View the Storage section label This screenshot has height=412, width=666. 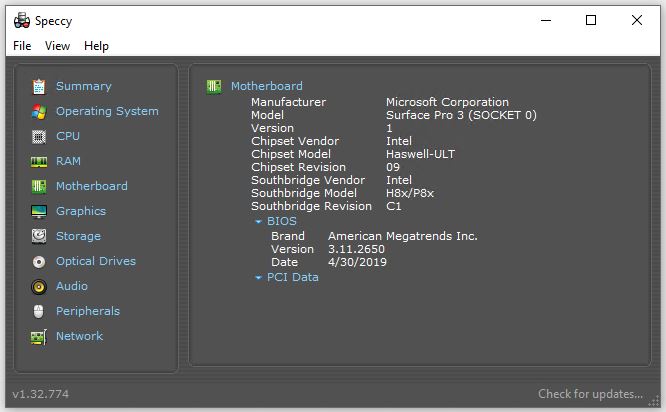(79, 236)
